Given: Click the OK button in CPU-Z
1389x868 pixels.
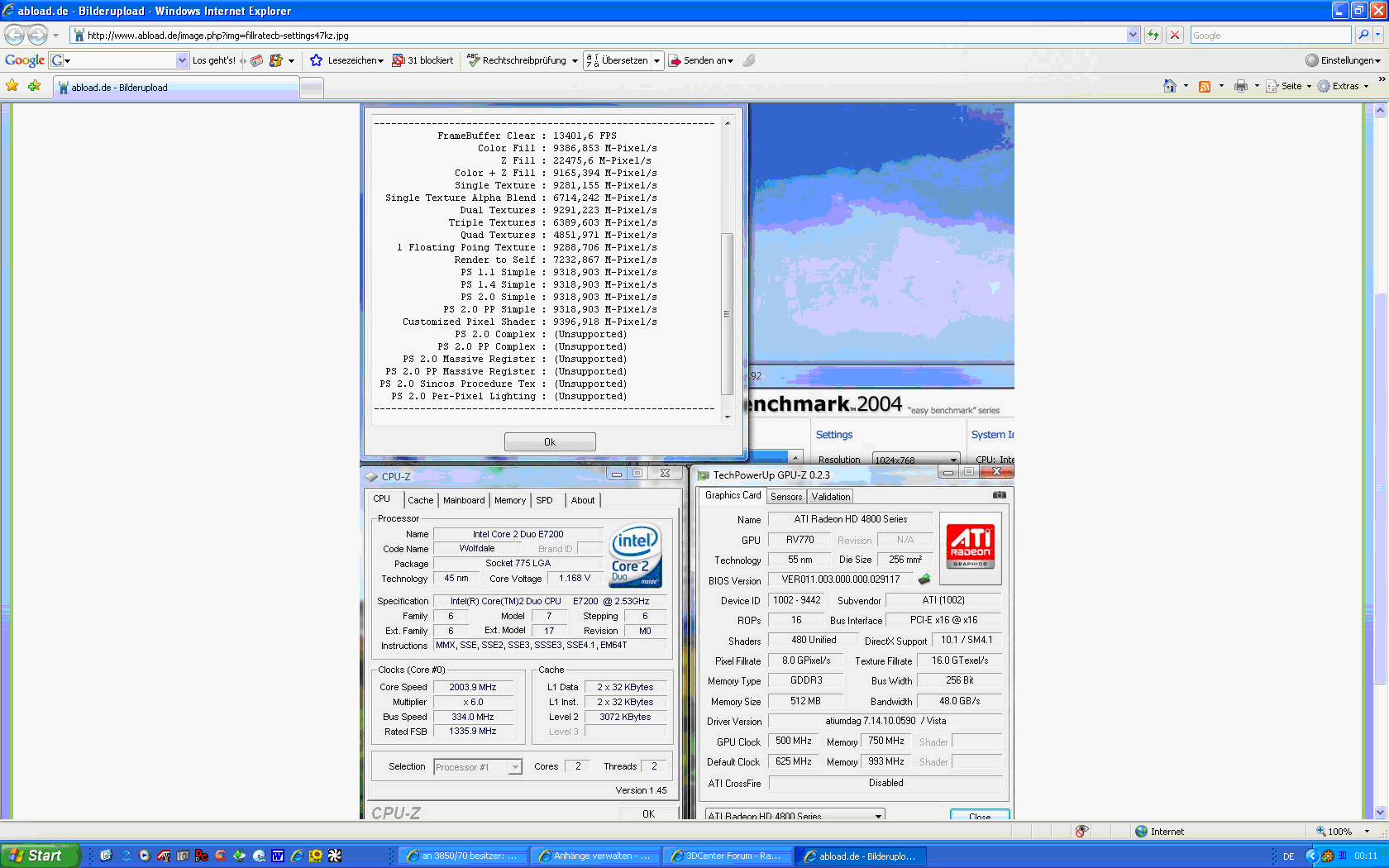Looking at the screenshot, I should pos(648,813).
